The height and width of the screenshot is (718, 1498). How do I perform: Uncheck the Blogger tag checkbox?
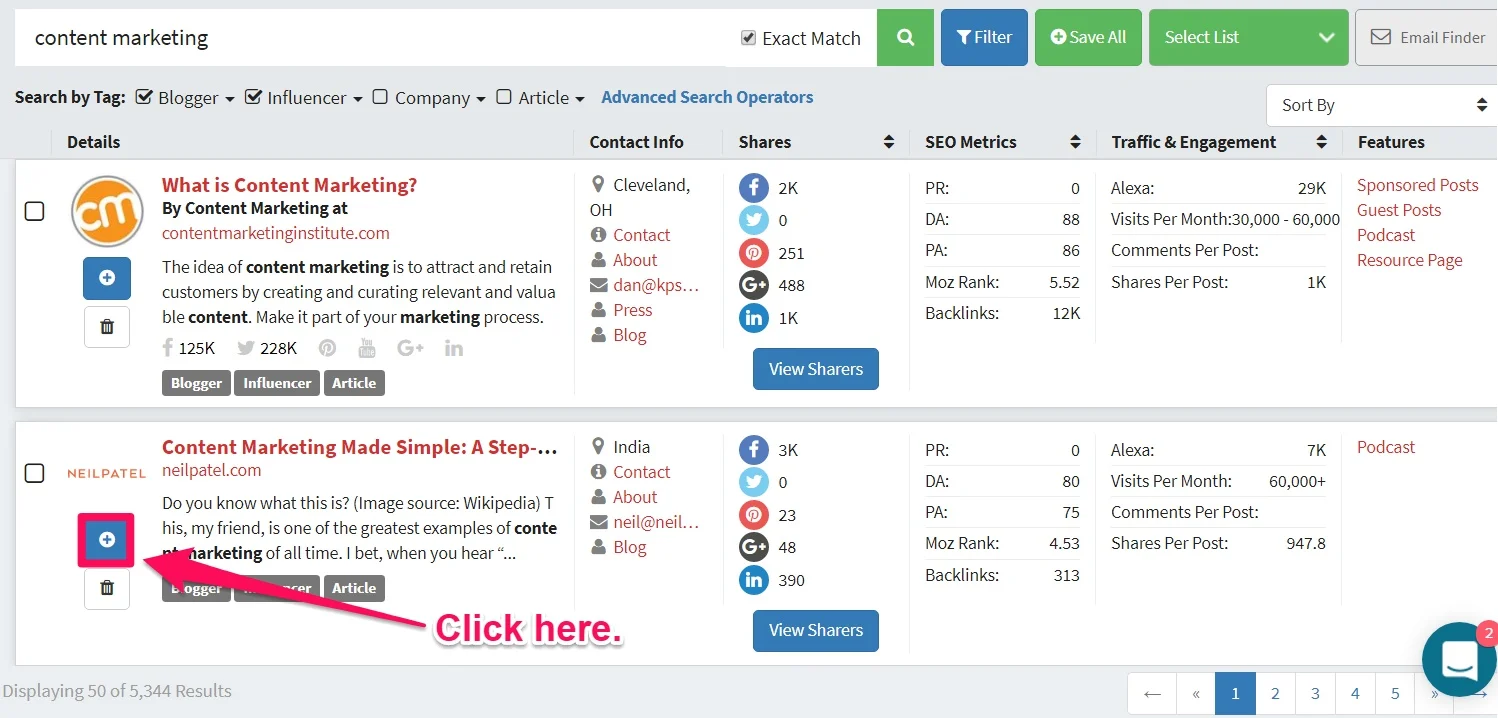(x=144, y=97)
